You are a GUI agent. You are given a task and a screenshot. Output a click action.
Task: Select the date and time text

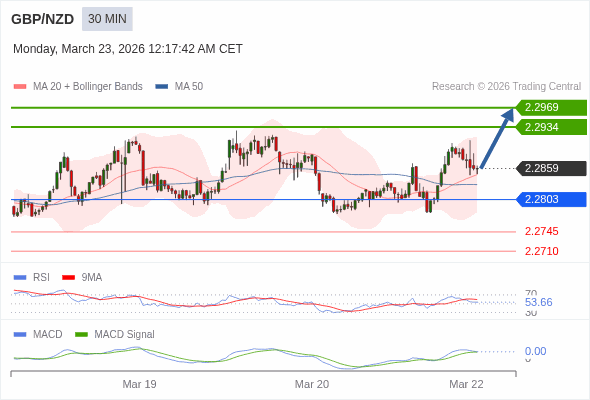click(128, 49)
